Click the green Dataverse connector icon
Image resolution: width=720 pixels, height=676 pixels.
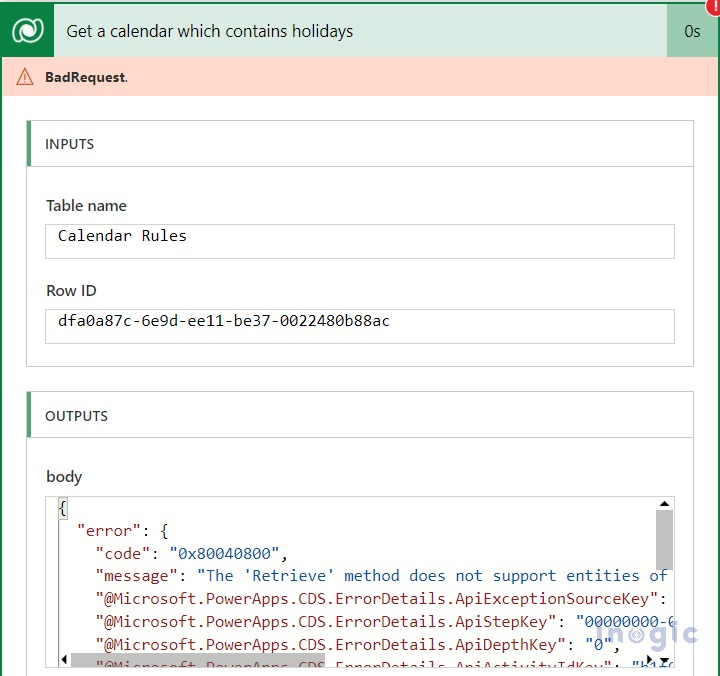click(x=27, y=31)
